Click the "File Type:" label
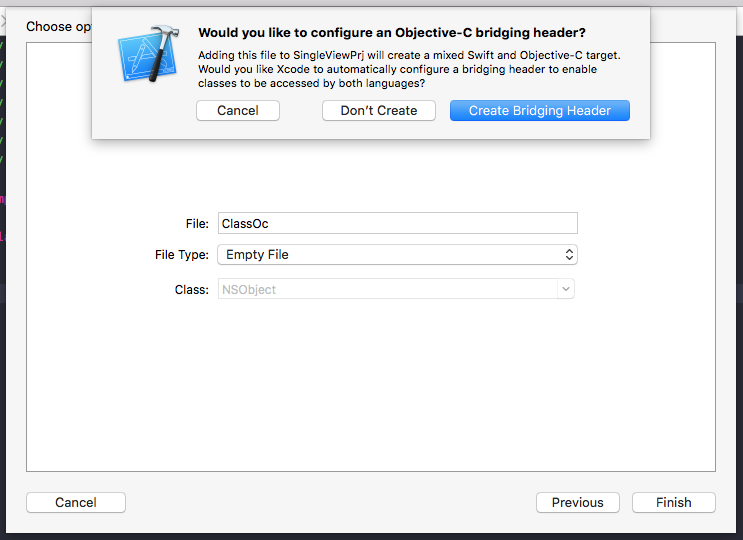This screenshot has width=743, height=540. click(x=181, y=255)
